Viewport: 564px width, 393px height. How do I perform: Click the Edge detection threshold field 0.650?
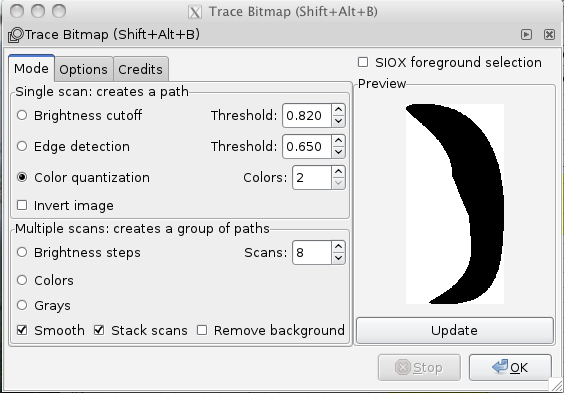307,146
